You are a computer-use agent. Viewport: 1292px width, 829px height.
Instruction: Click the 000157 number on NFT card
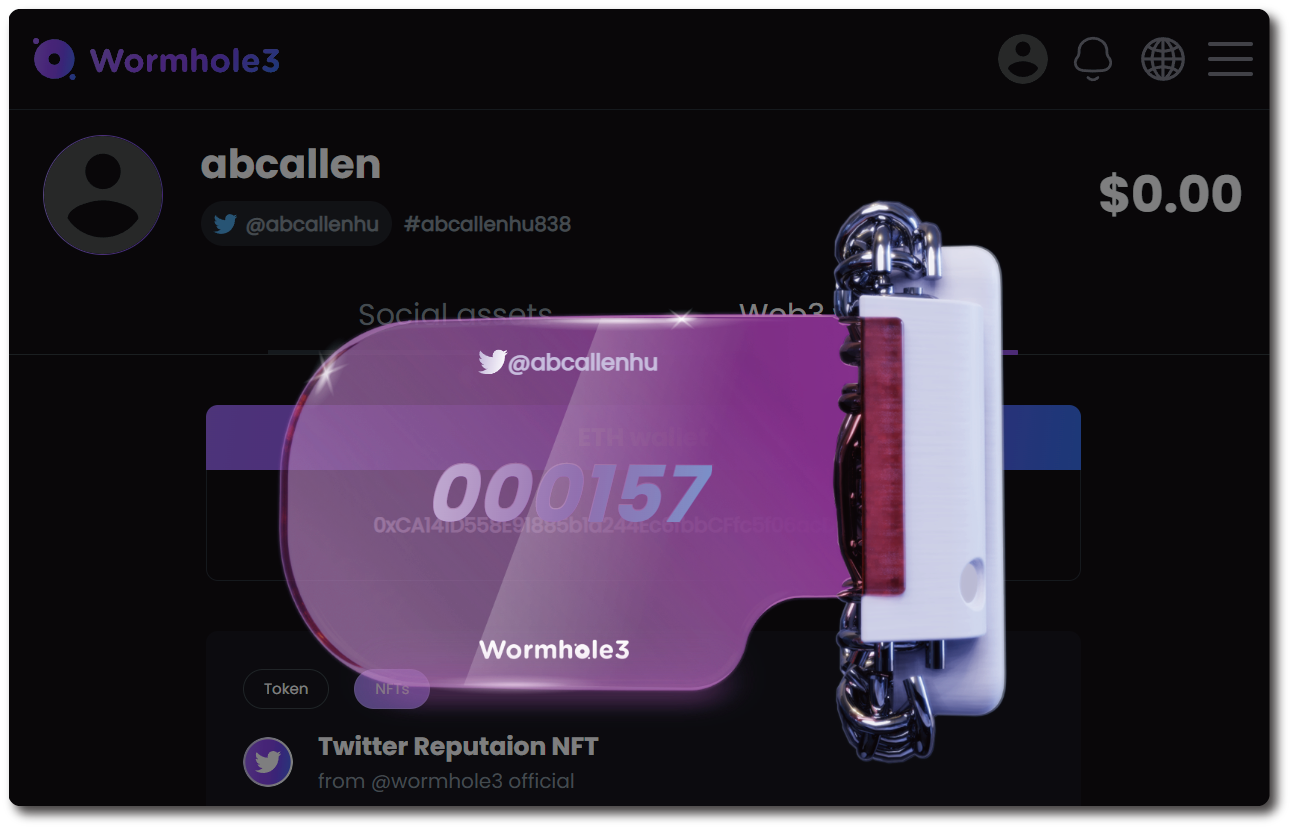pyautogui.click(x=571, y=495)
